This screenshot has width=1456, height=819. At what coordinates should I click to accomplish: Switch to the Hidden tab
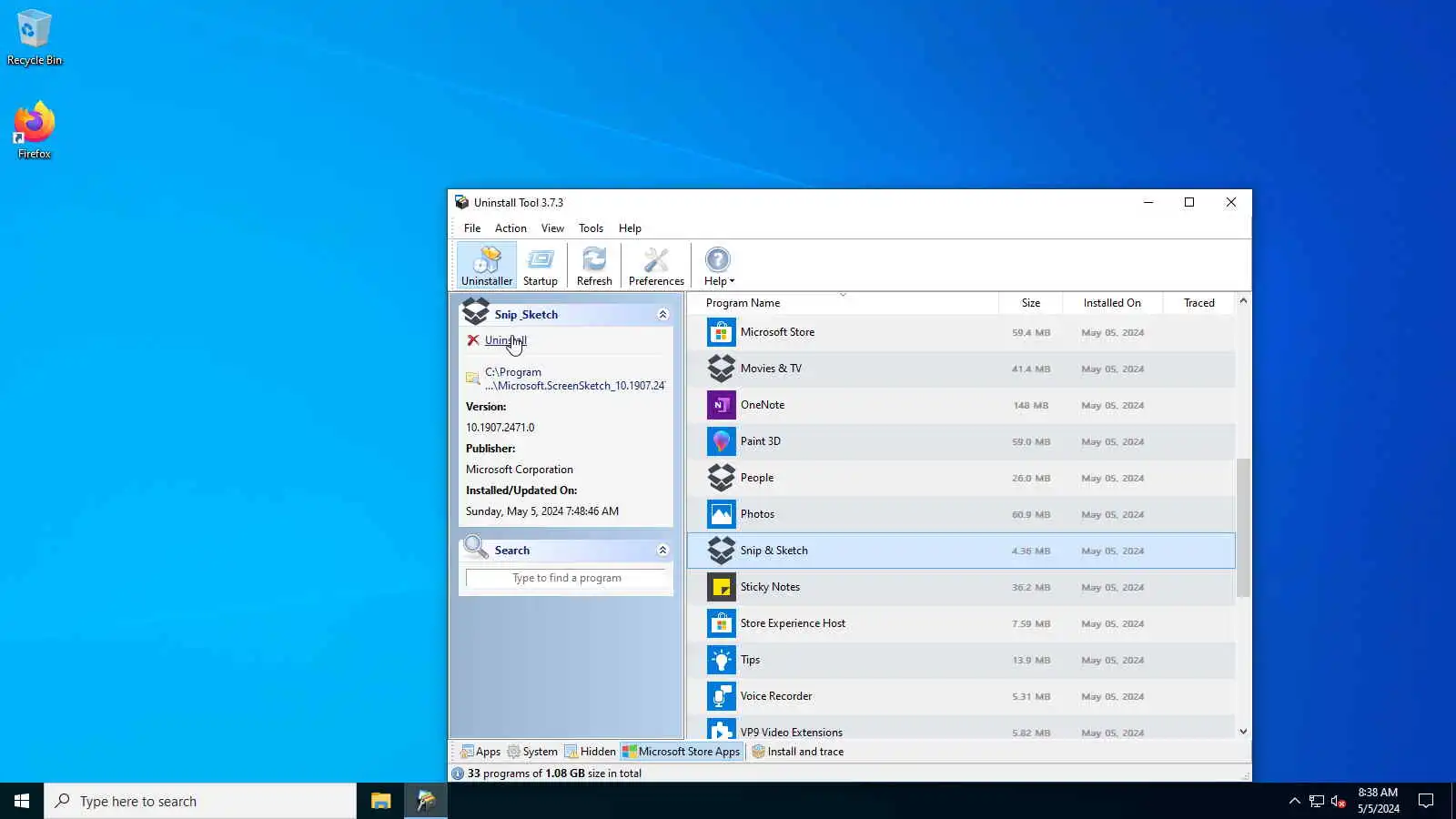click(x=590, y=752)
